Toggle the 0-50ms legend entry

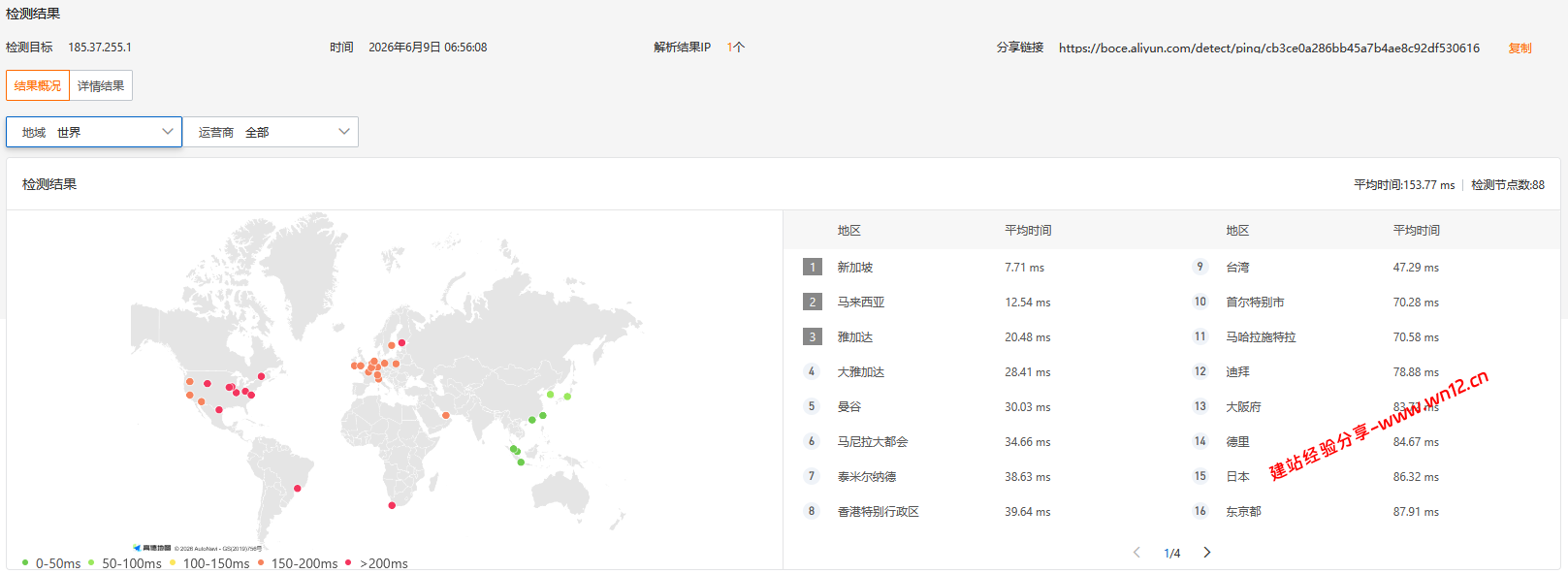coord(51,563)
